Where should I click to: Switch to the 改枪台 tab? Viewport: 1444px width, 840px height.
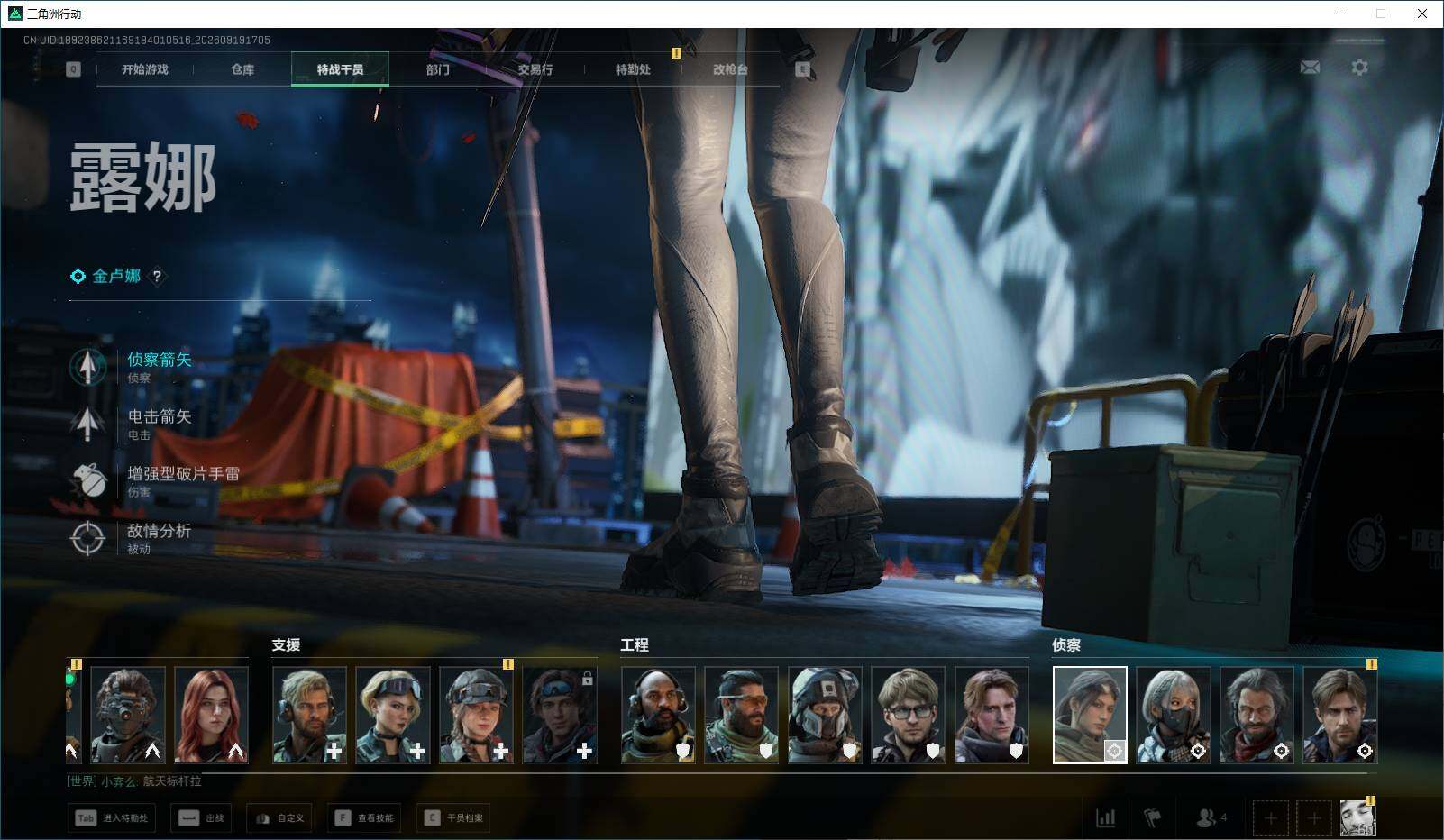coord(730,69)
